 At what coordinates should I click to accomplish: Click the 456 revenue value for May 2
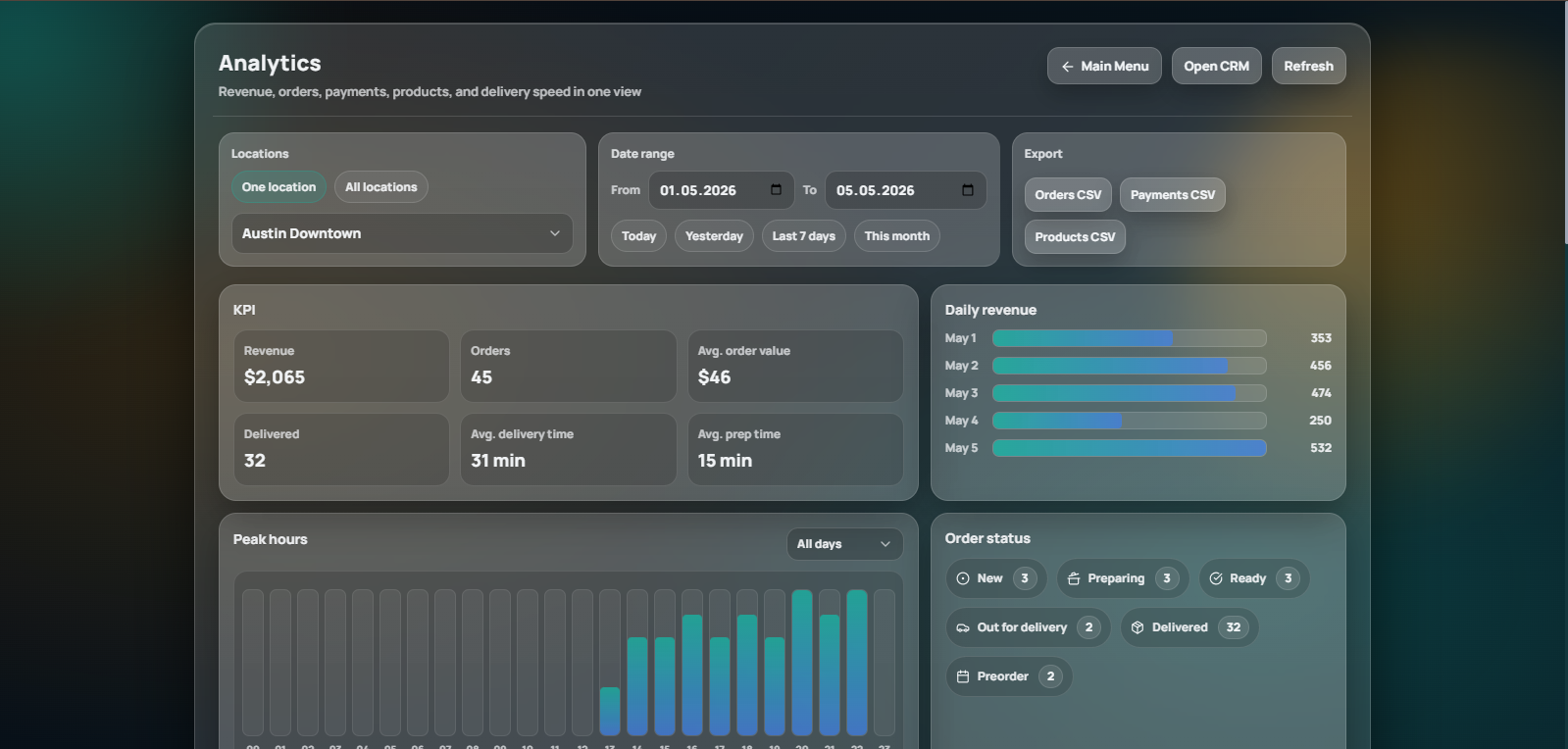(x=1321, y=366)
